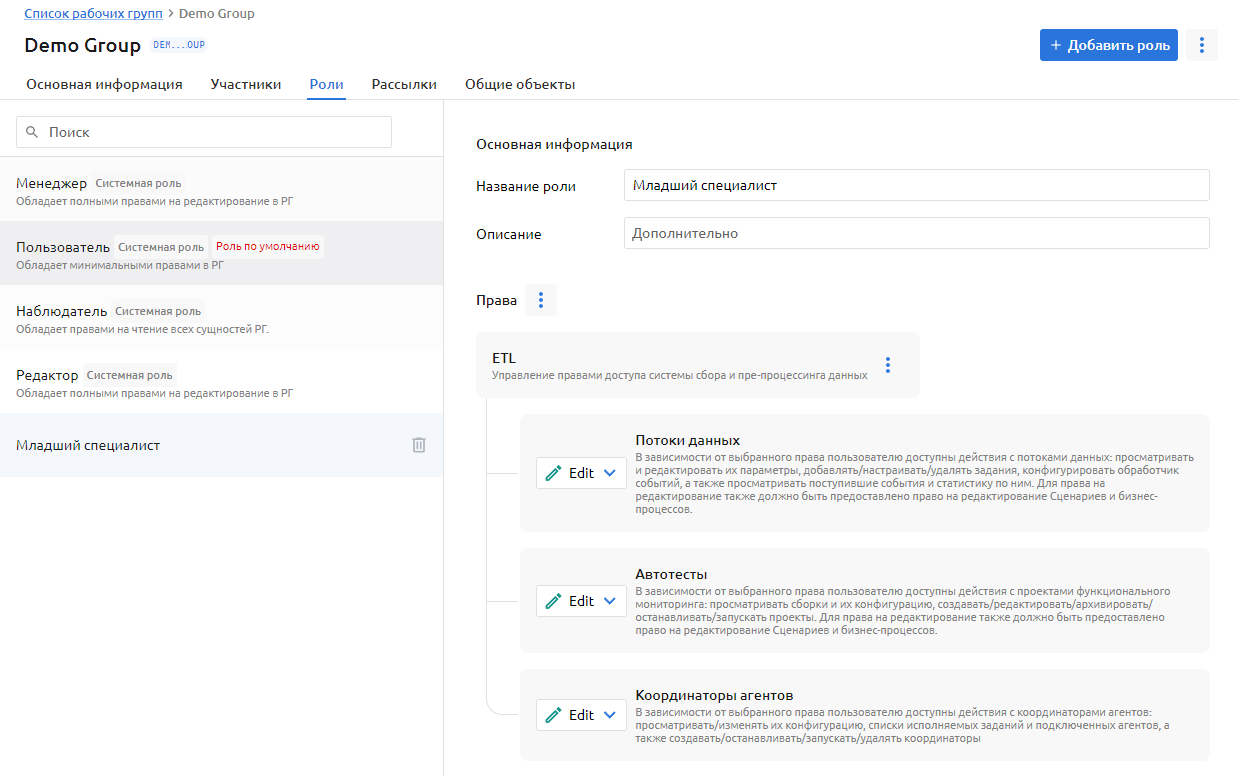Open page options menu in header
Screen dimensions: 1238x776
1201,45
